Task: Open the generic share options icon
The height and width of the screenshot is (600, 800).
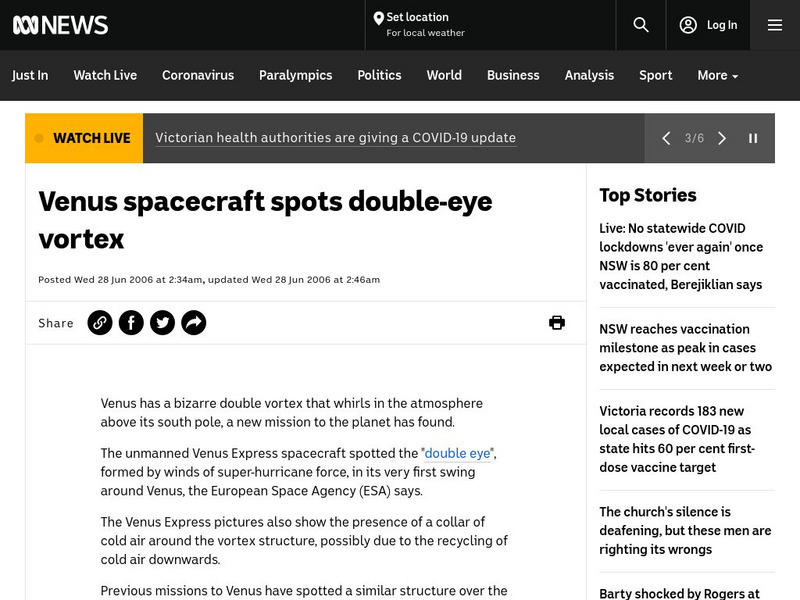Action: [193, 322]
